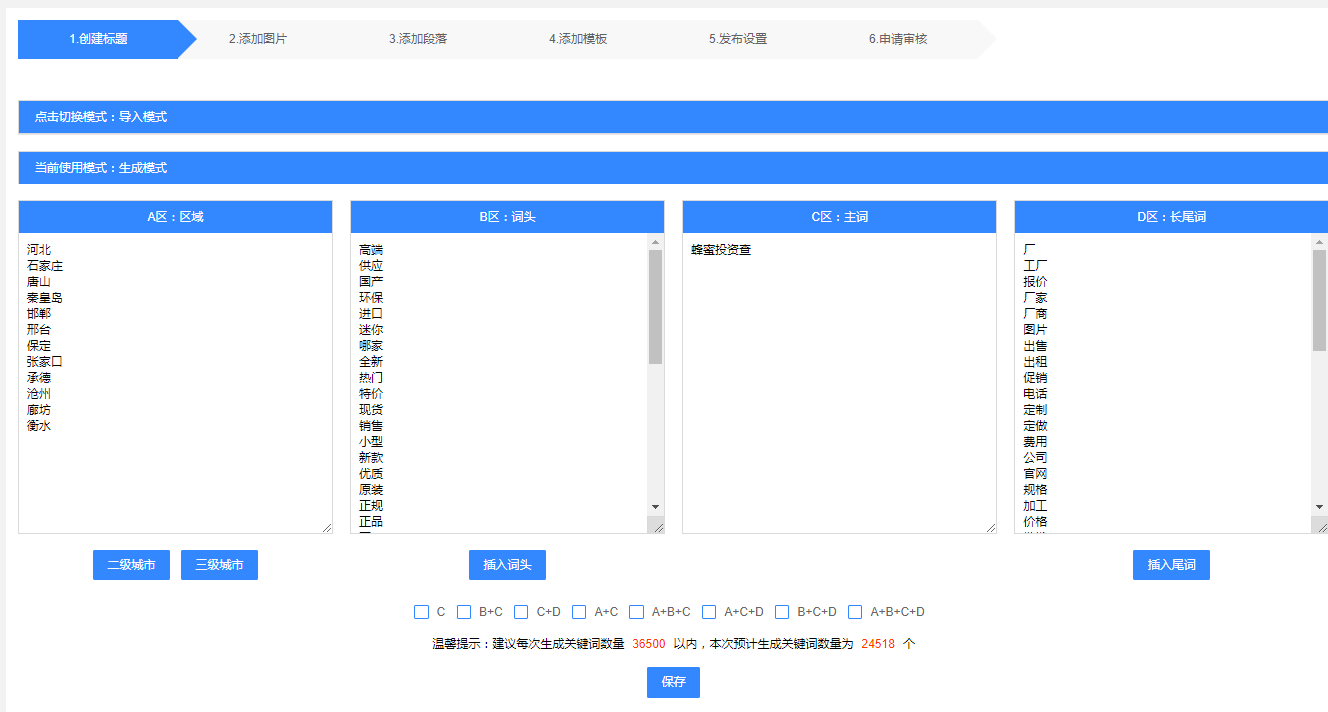The image size is (1328, 712).
Task: Click the 三级城市 button
Action: point(219,565)
